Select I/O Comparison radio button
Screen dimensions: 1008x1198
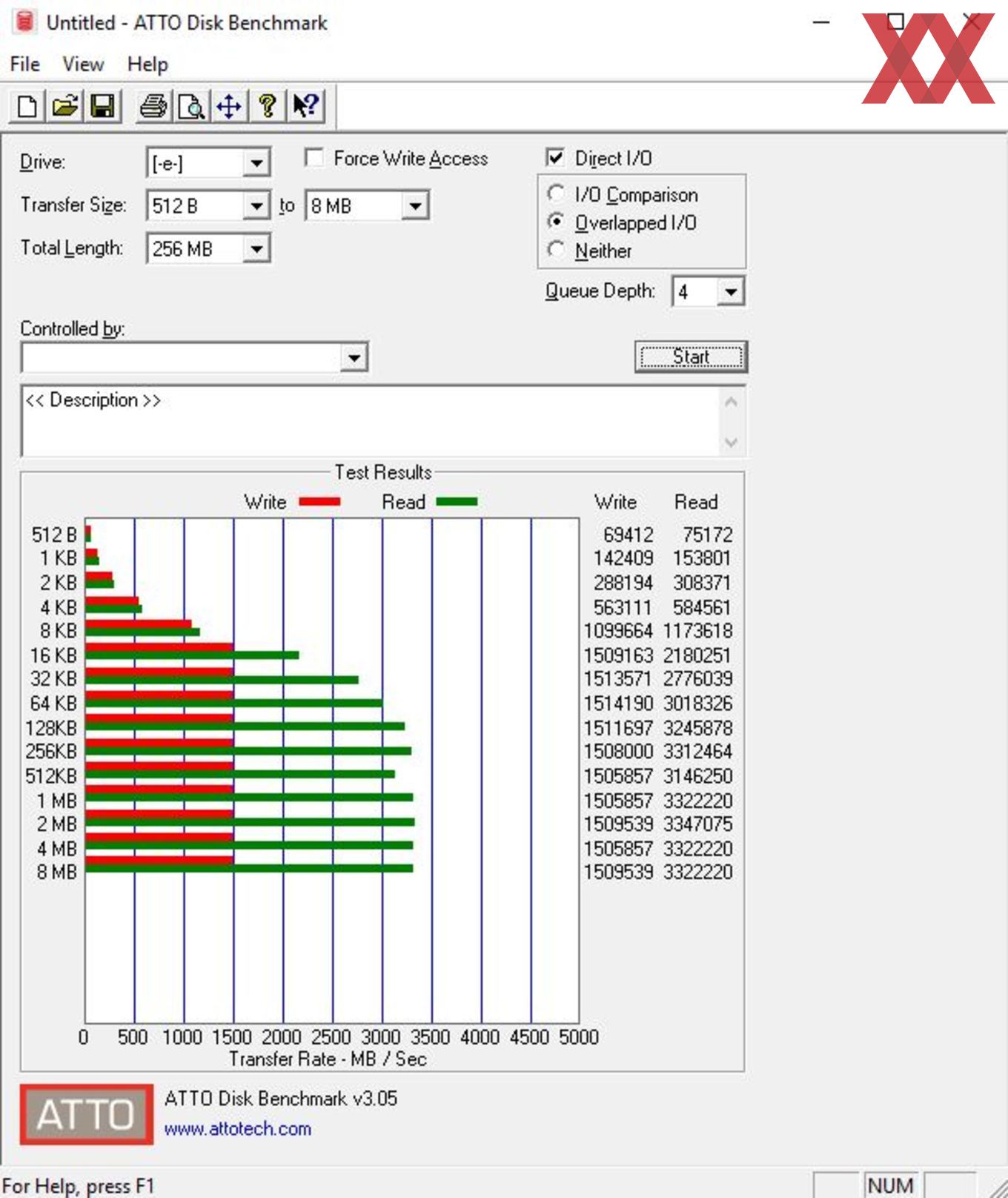tap(556, 193)
